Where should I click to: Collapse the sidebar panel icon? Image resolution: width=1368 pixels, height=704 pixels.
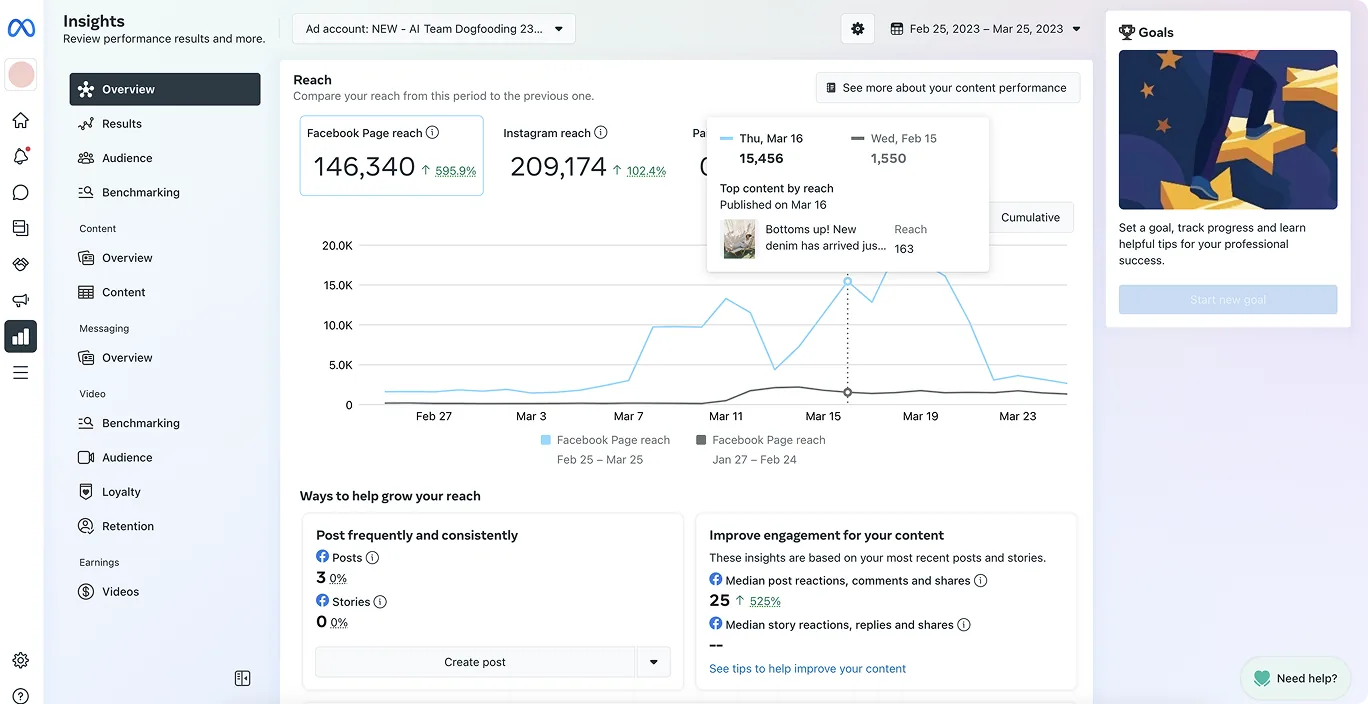(242, 678)
